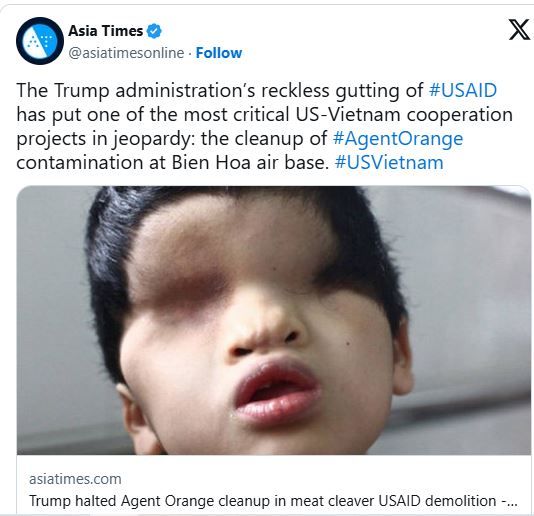Click the word Trump in tweet text
This screenshot has height=516, width=534.
(x=82, y=91)
